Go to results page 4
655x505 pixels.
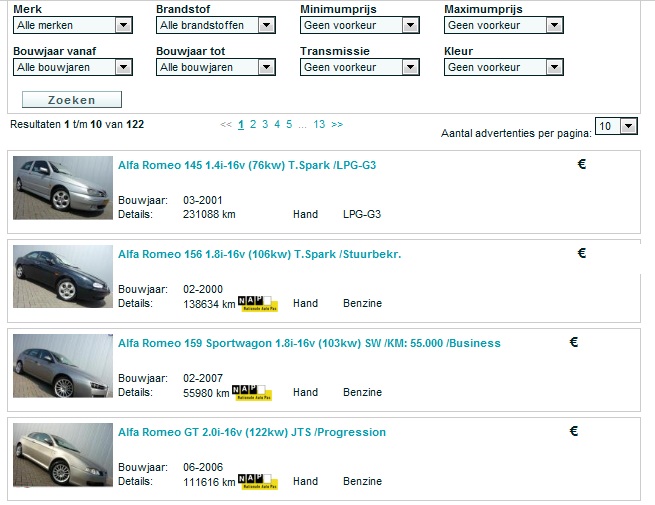(x=277, y=124)
